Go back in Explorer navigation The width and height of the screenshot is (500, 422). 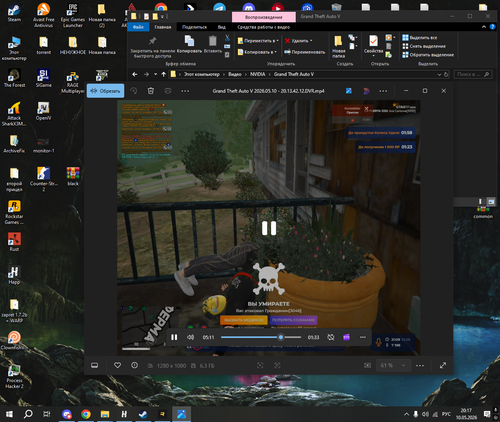tap(135, 74)
